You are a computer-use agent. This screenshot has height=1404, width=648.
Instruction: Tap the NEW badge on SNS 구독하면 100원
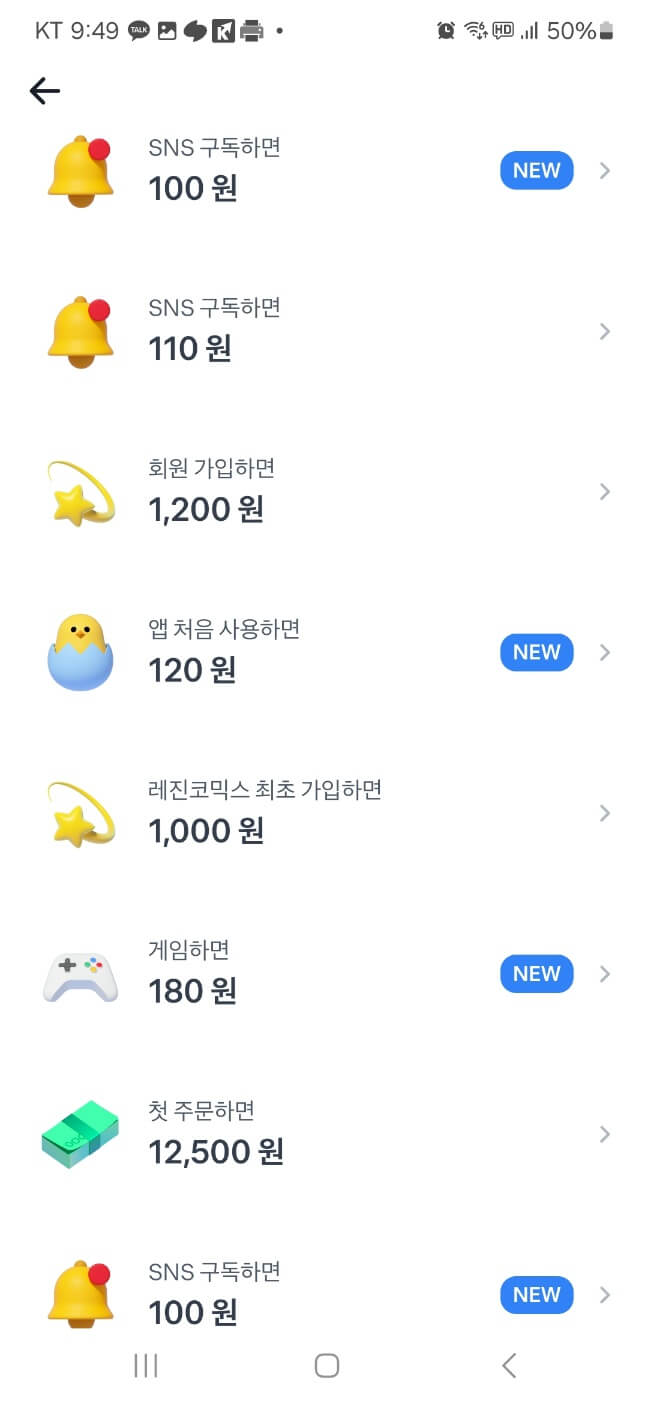point(536,170)
